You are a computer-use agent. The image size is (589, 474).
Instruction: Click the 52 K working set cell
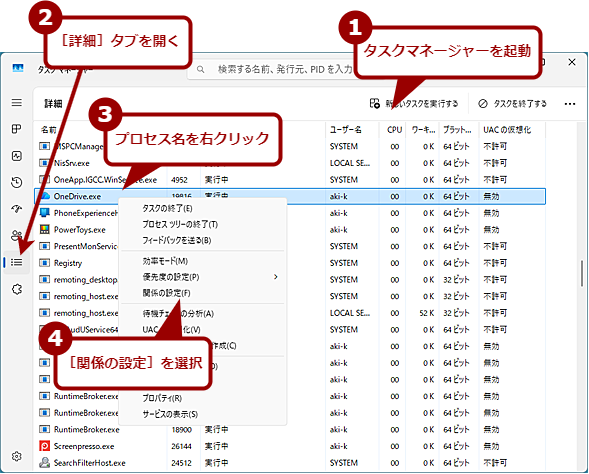426,313
